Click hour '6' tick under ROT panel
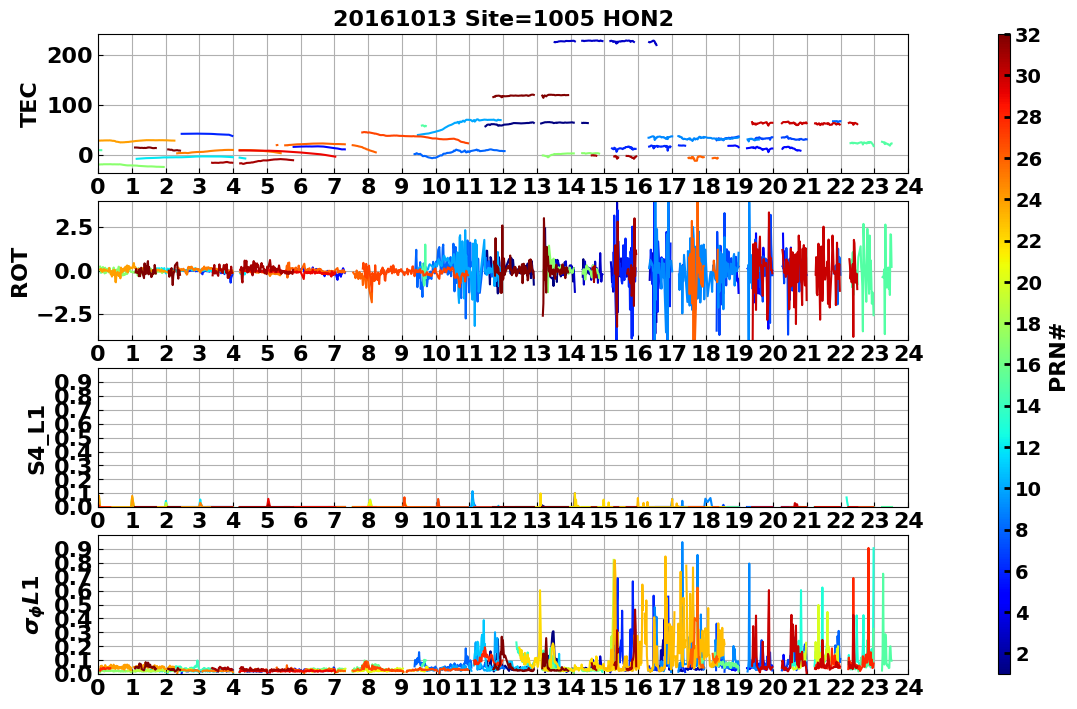Image resolution: width=1077 pixels, height=709 pixels. pyautogui.click(x=301, y=354)
